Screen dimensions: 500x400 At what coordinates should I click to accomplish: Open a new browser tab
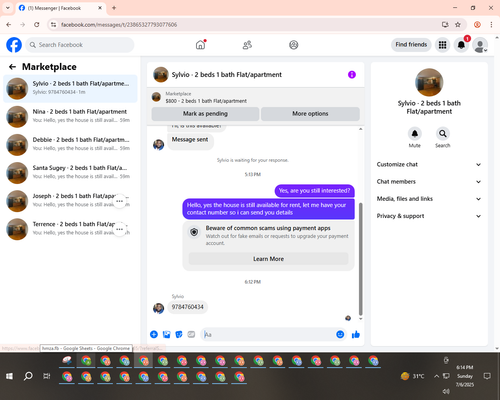tap(114, 8)
